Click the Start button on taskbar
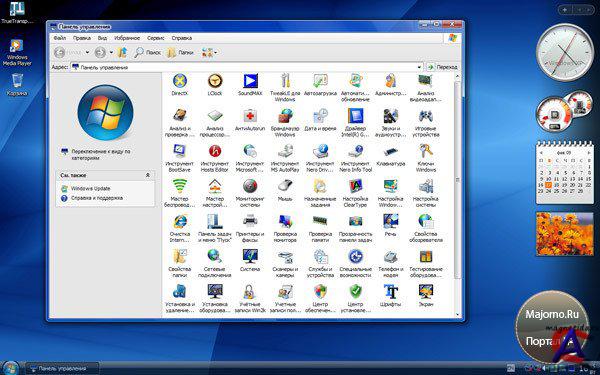The height and width of the screenshot is (375, 600). [10, 368]
